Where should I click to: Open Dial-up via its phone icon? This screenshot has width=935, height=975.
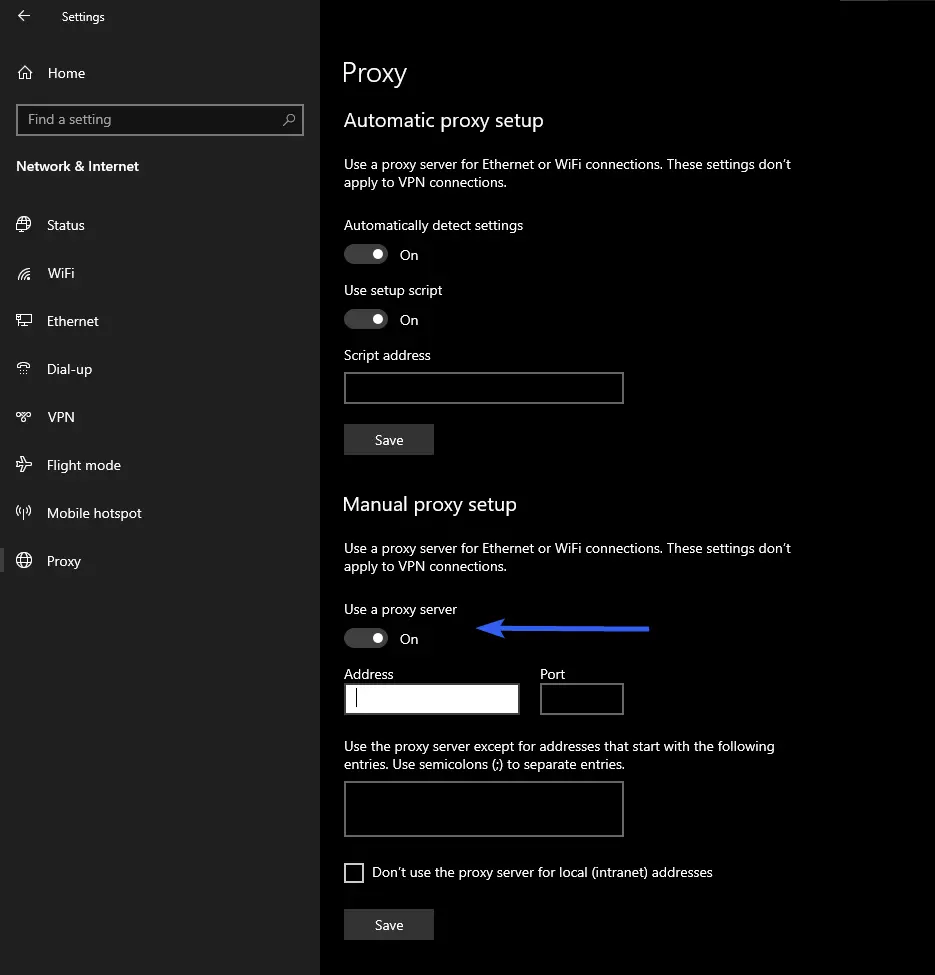coord(24,369)
